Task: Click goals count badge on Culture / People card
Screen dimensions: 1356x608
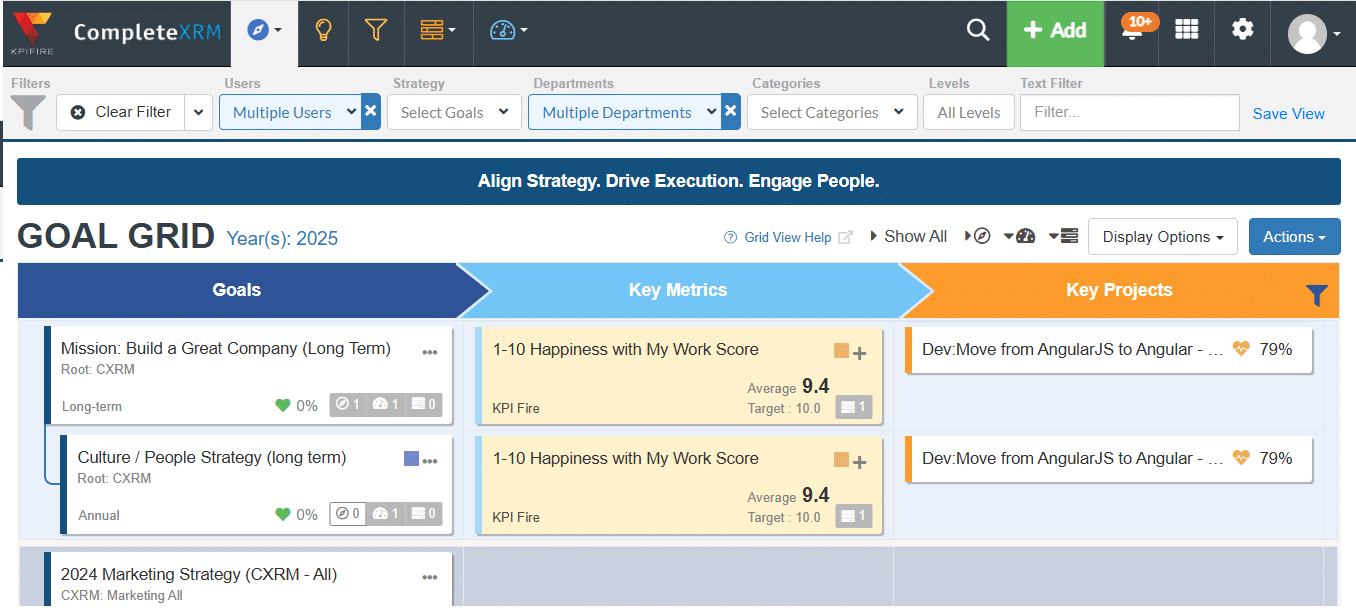Action: tap(347, 514)
